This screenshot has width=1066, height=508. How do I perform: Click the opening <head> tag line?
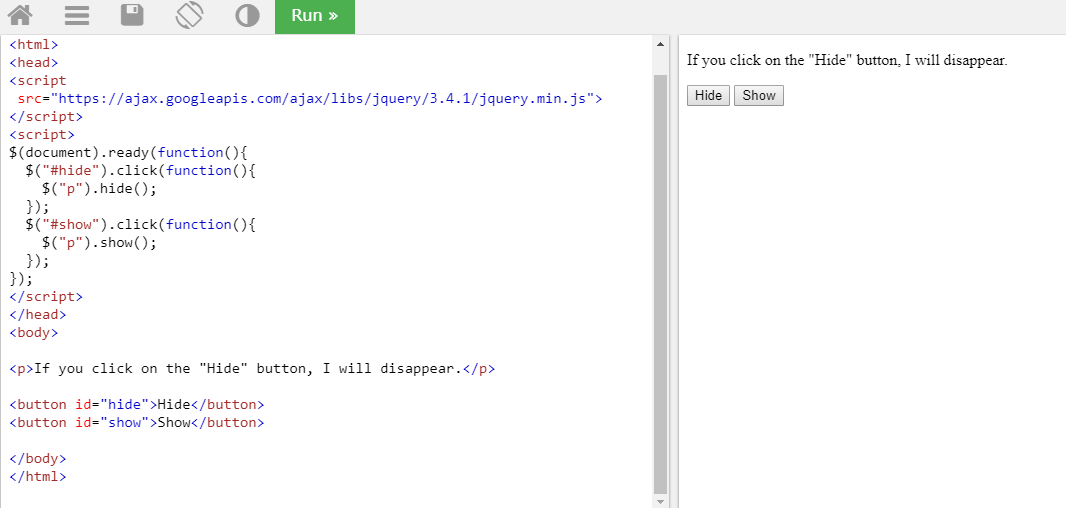click(x=34, y=63)
